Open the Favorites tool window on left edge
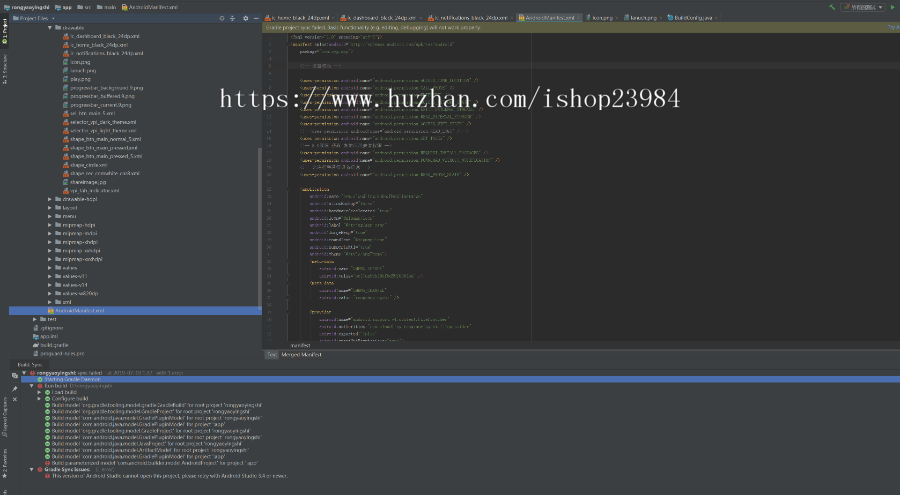The height and width of the screenshot is (495, 900). [4, 461]
